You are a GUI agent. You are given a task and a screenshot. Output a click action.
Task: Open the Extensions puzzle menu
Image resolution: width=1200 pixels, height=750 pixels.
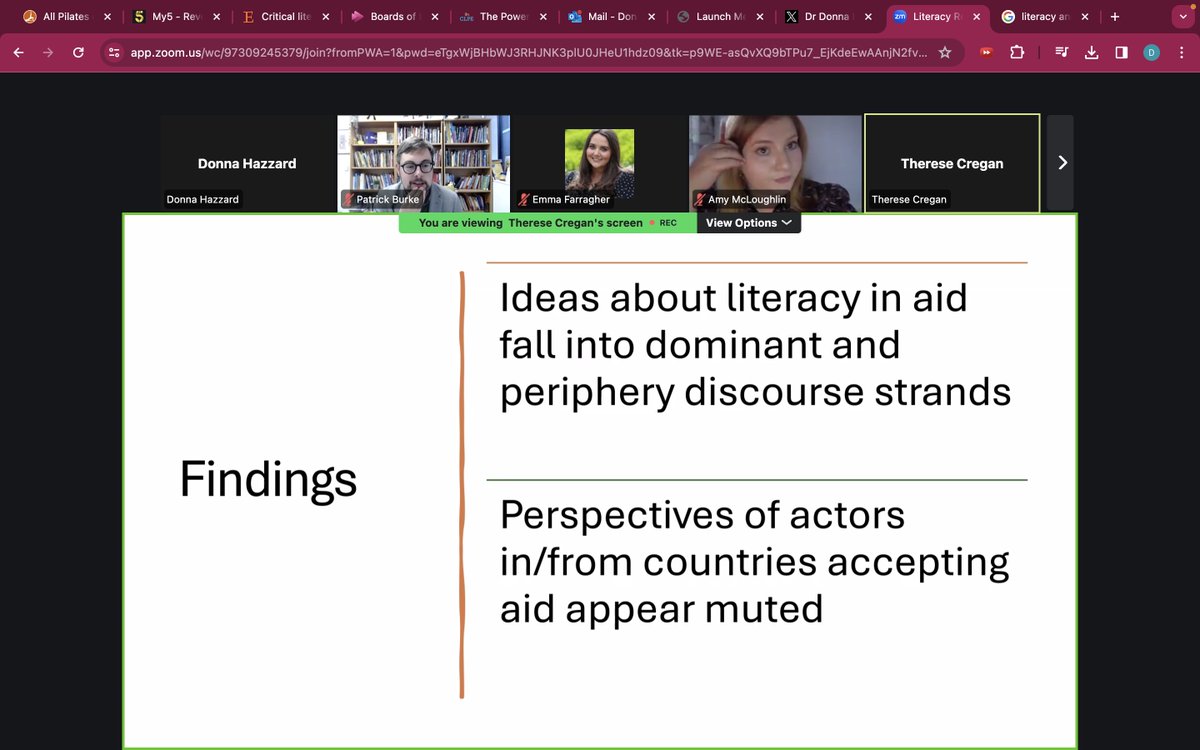(1019, 52)
